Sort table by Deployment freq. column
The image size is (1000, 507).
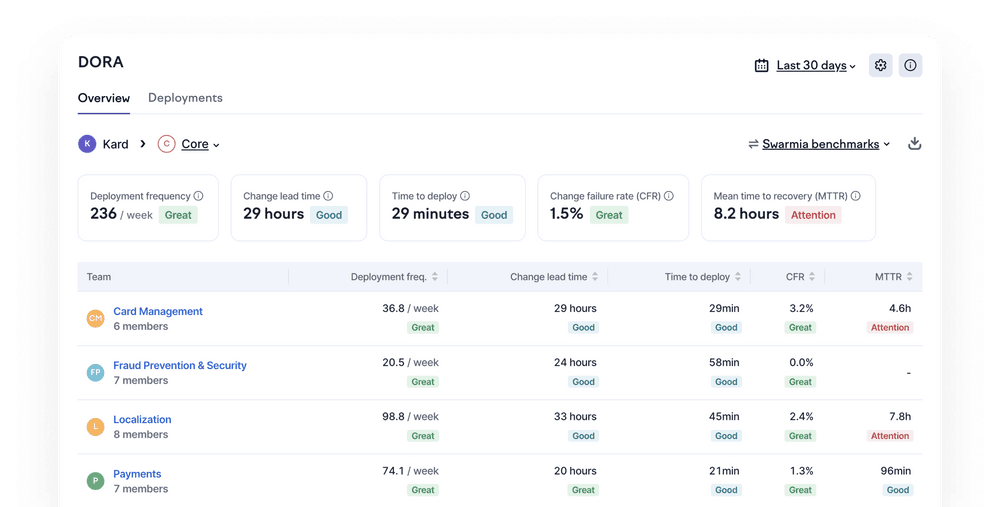(x=394, y=277)
